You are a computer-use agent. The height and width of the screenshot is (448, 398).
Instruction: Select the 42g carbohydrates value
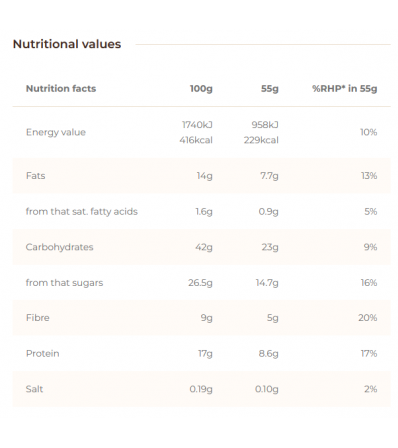[x=204, y=247]
